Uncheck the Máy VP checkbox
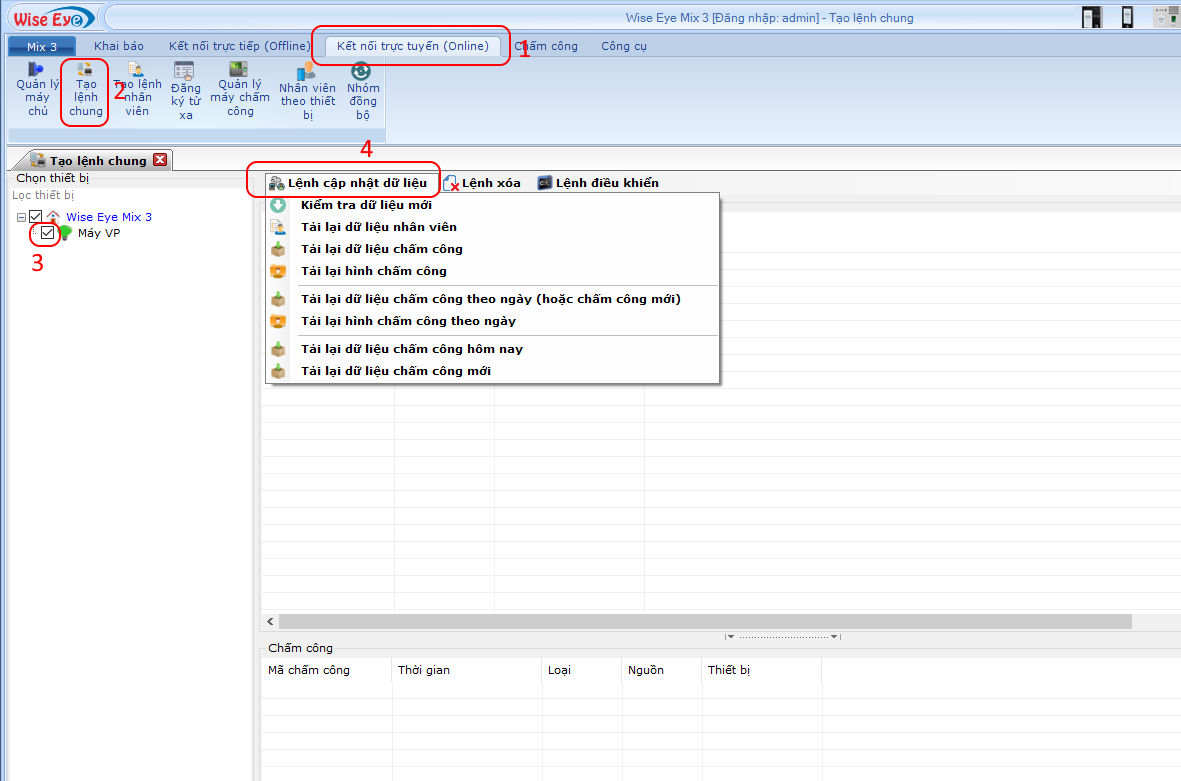Screen dimensions: 1181x781 [46, 233]
